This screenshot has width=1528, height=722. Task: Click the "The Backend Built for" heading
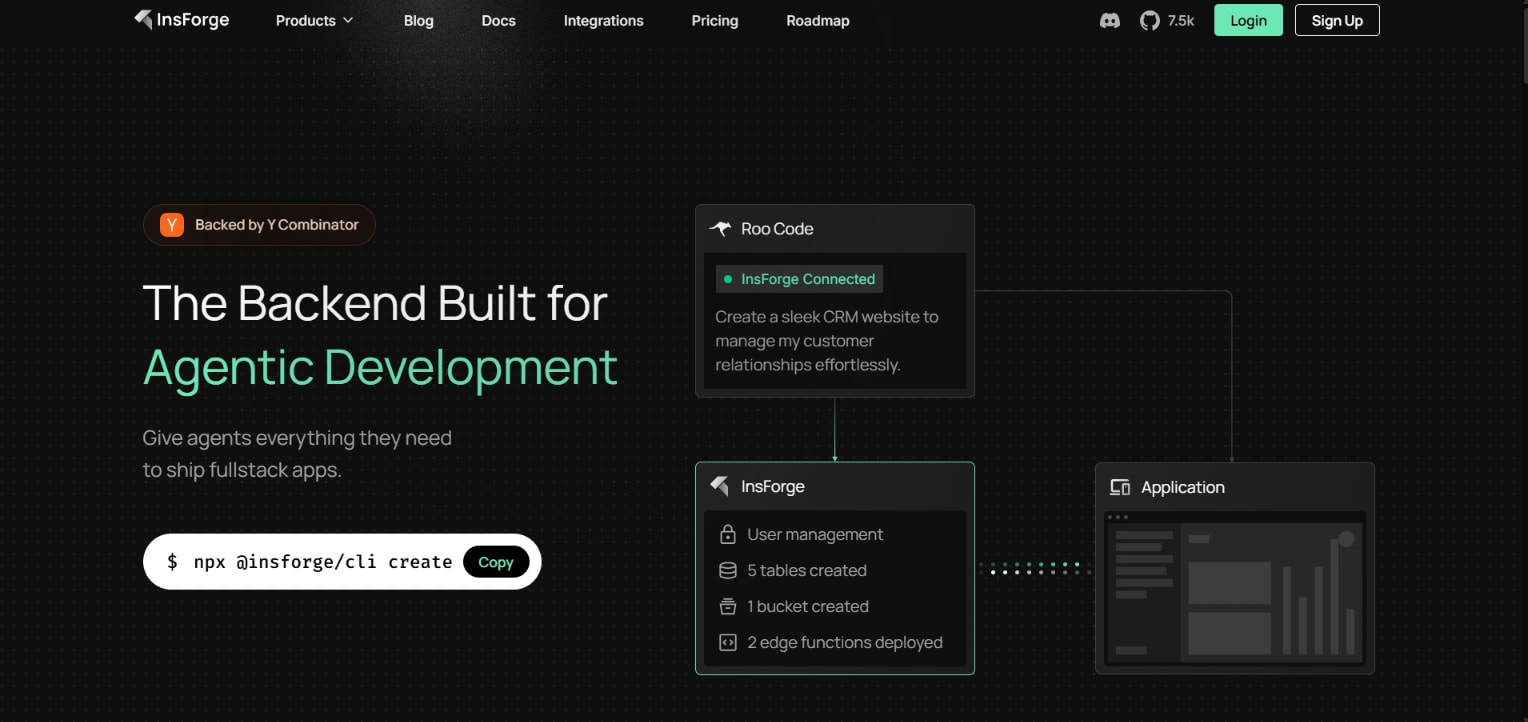pyautogui.click(x=375, y=303)
